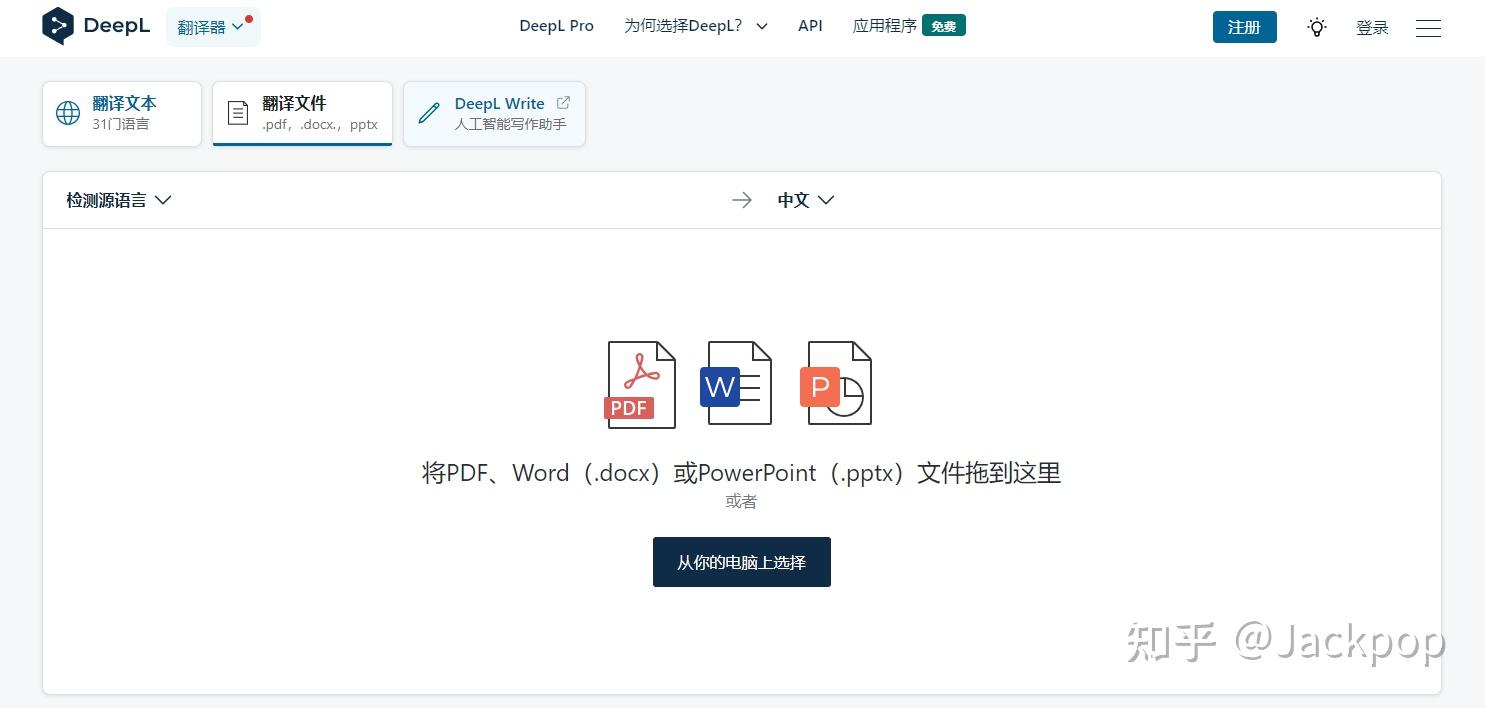This screenshot has height=708, width=1485.
Task: Click the 免费 badge
Action: click(x=944, y=26)
